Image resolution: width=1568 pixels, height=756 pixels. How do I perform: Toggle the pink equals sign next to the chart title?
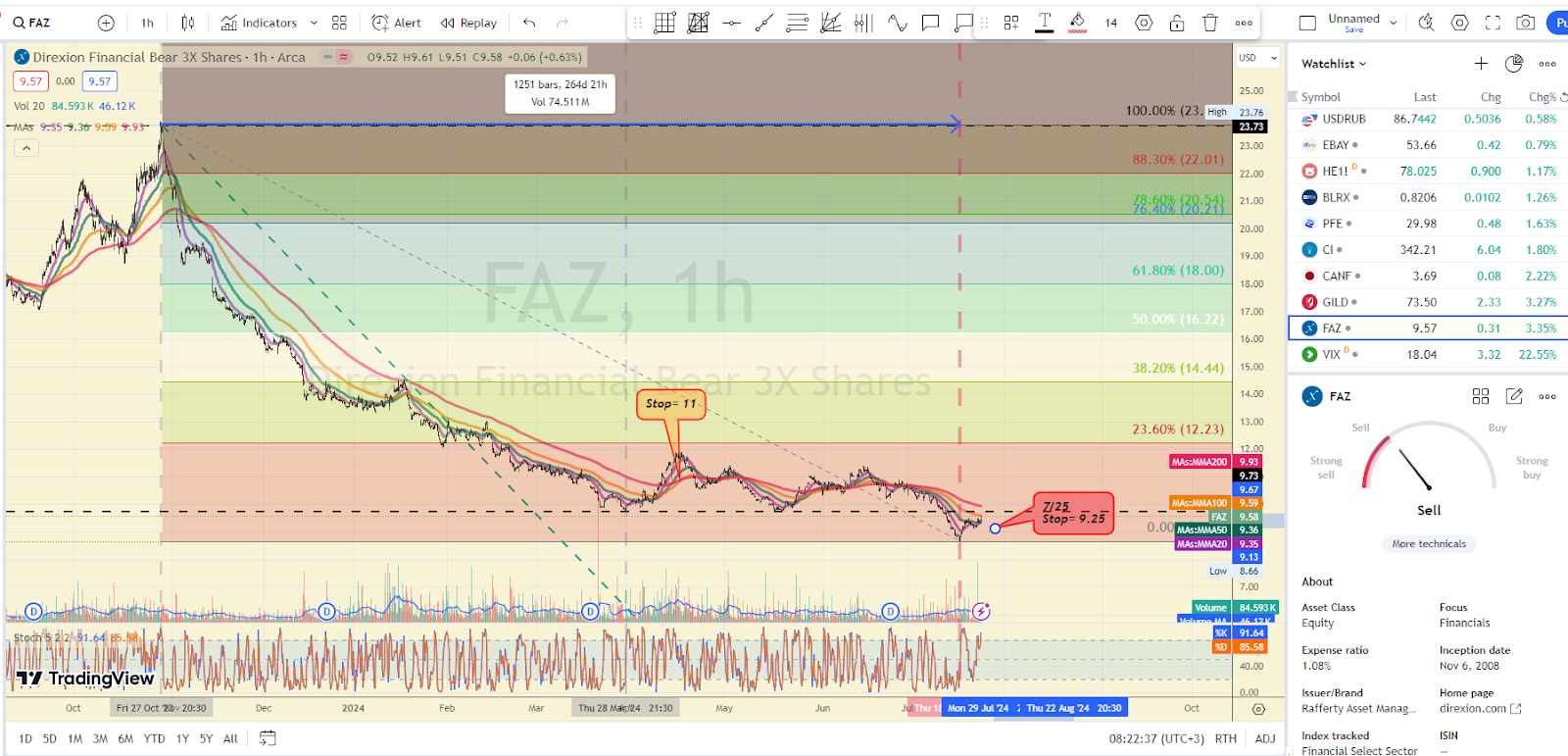(x=344, y=57)
